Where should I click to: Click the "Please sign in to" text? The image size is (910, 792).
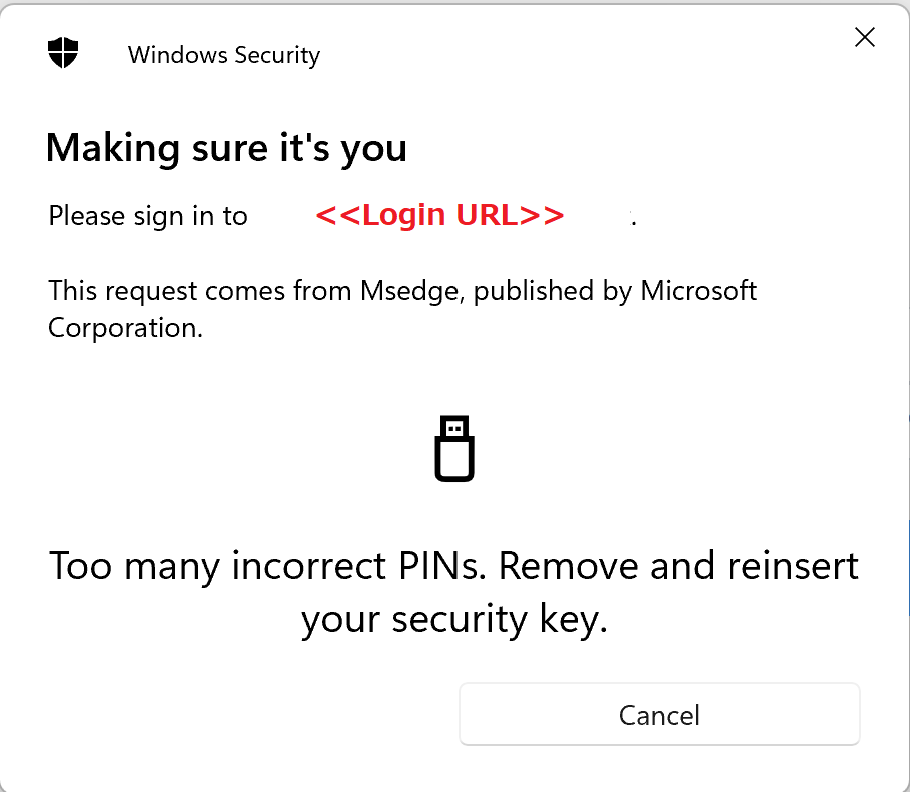point(148,216)
